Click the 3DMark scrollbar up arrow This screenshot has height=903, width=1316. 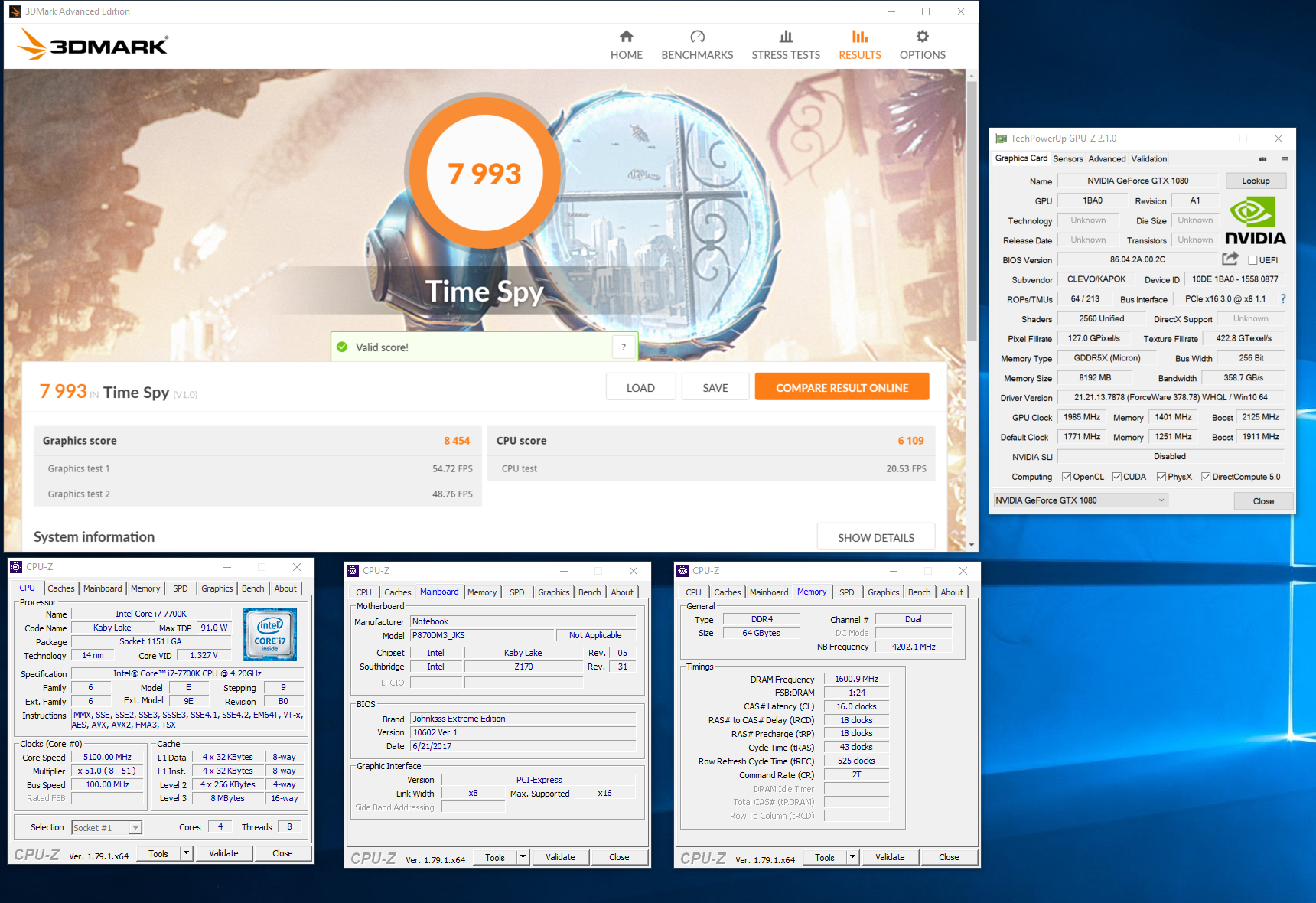coord(972,75)
